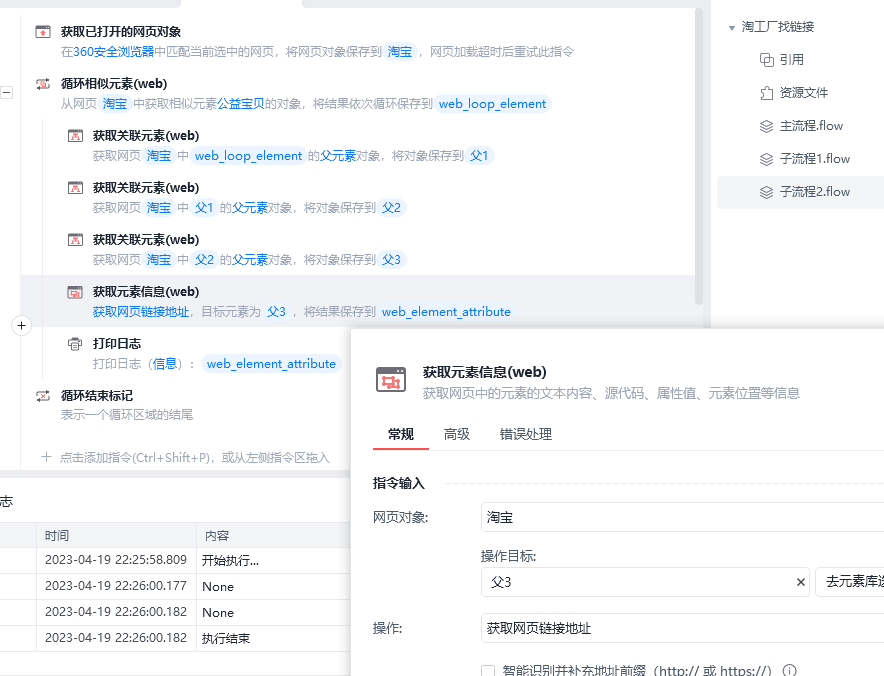Collapse the 循环相似元素 loop block
The image size is (884, 676).
(x=7, y=92)
